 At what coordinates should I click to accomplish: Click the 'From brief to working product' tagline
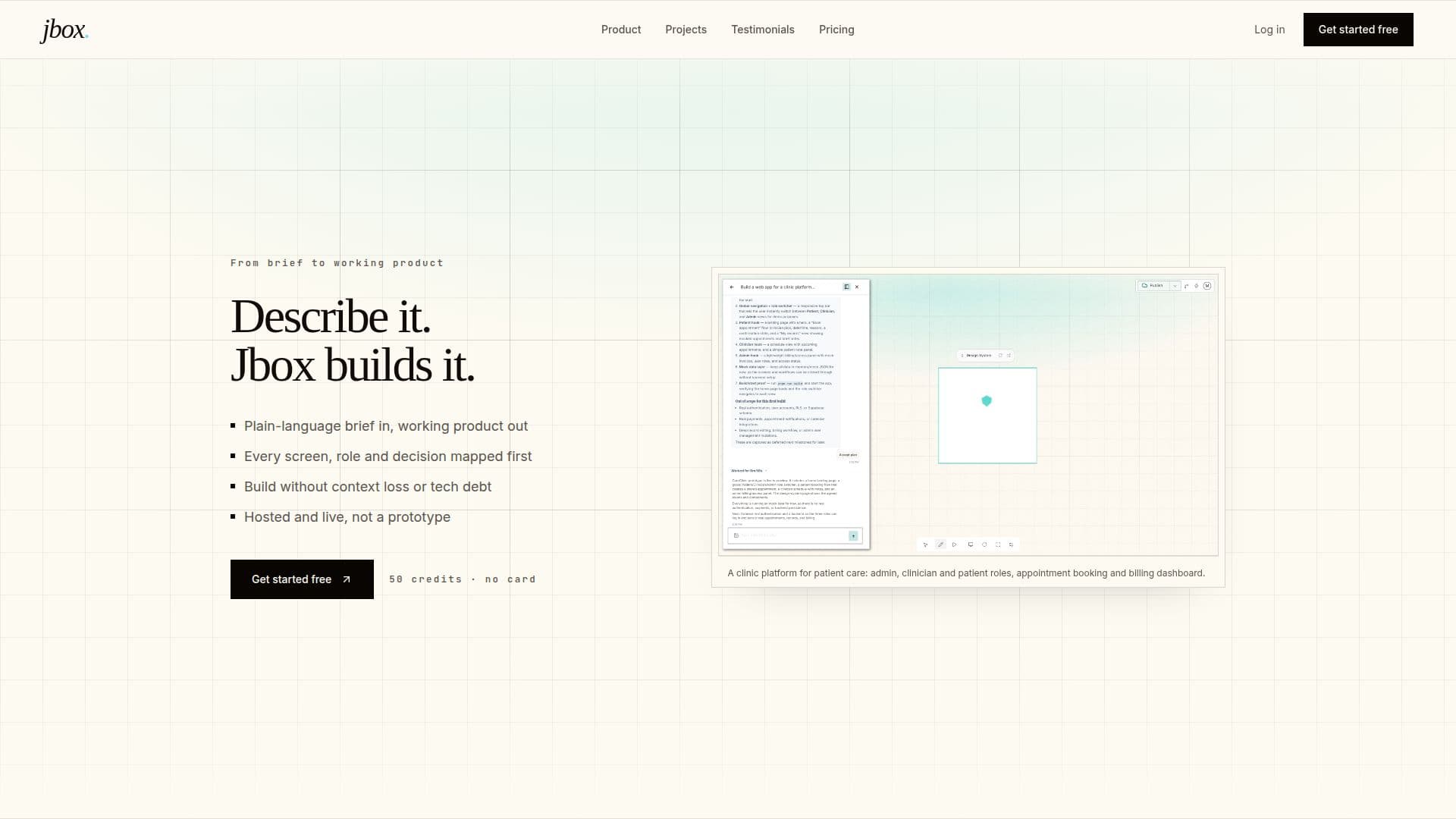(337, 263)
